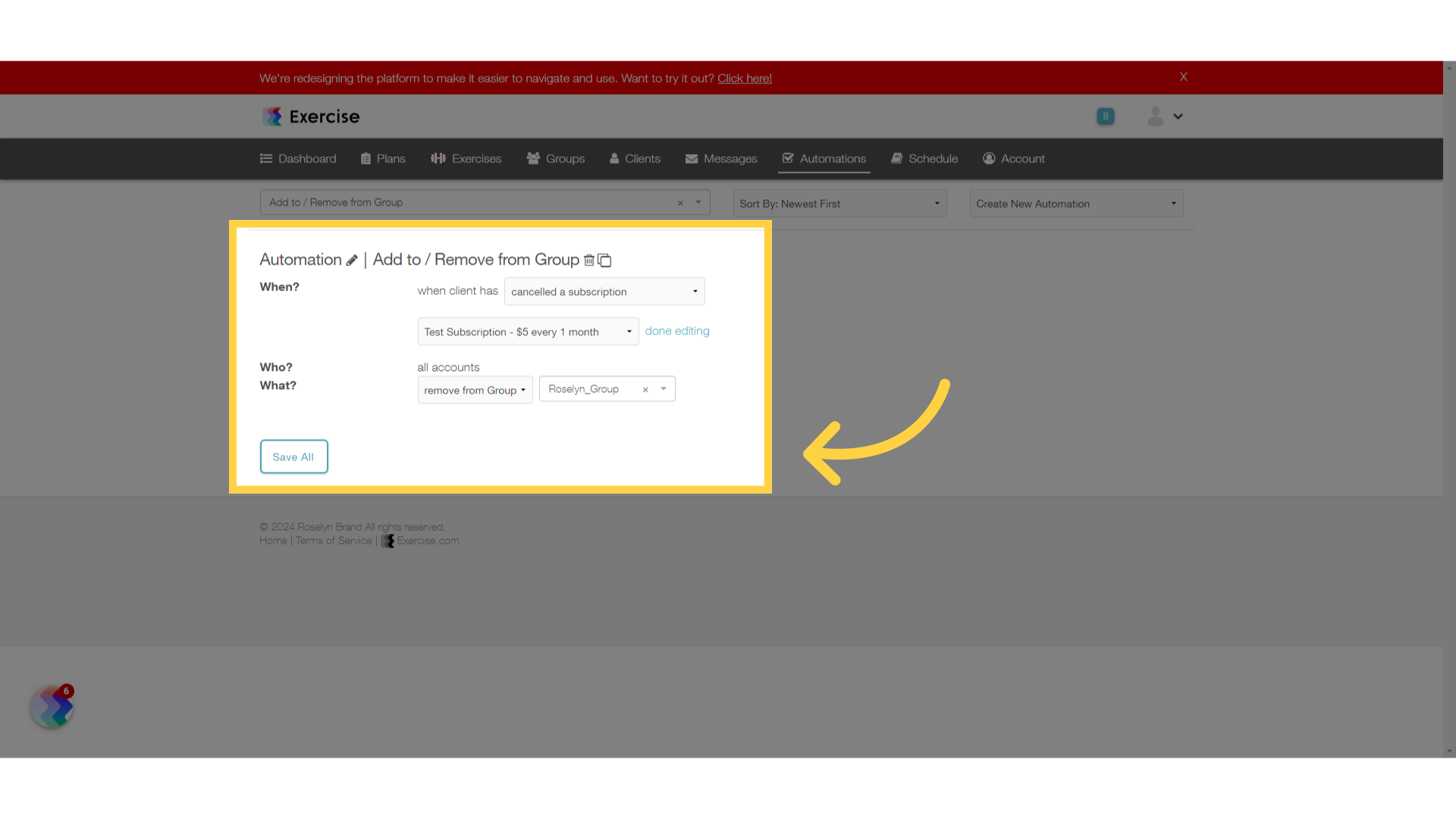The width and height of the screenshot is (1456, 819).
Task: Open the user avatar menu
Action: pos(1155,116)
